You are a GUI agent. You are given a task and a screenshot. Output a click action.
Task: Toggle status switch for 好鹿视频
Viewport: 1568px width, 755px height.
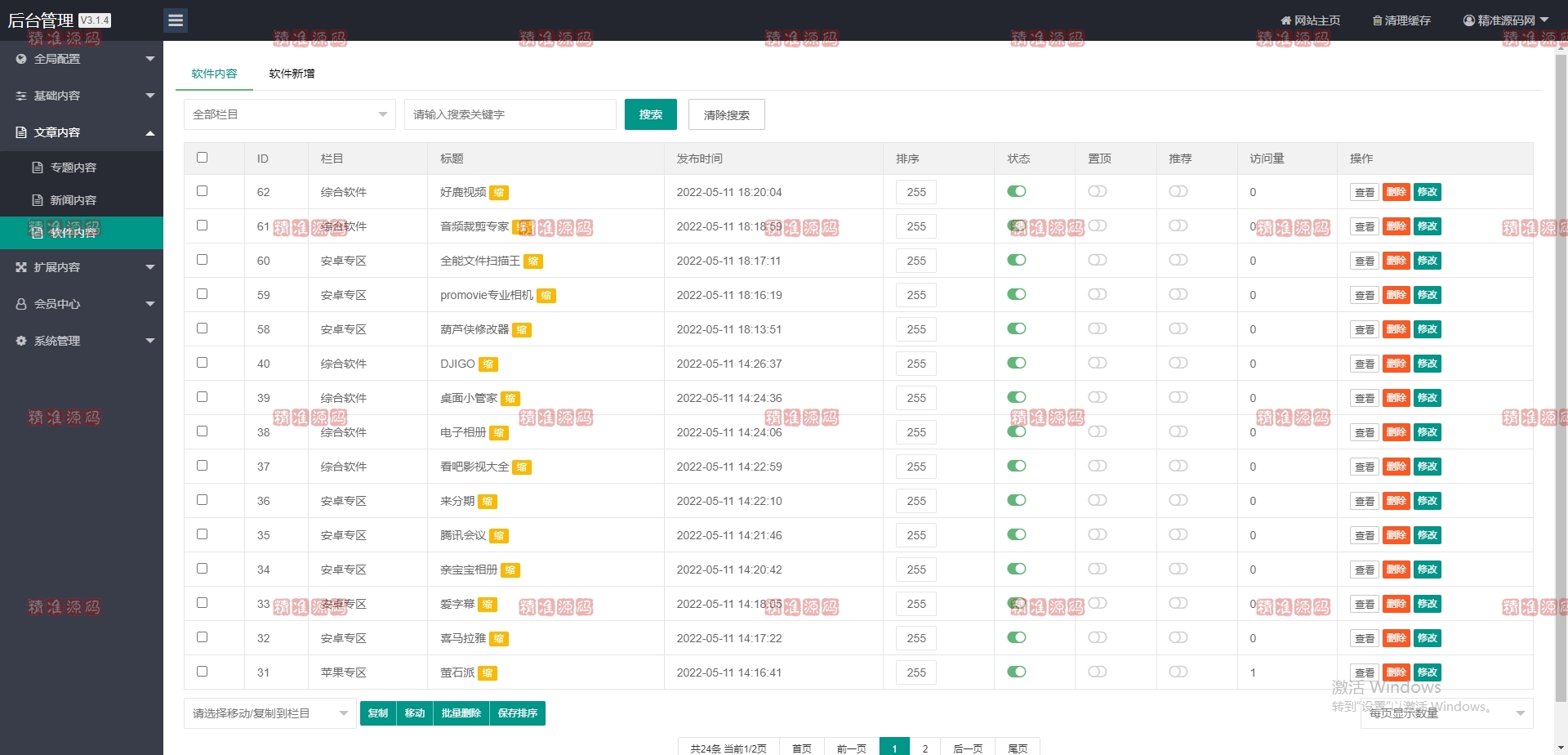1017,191
